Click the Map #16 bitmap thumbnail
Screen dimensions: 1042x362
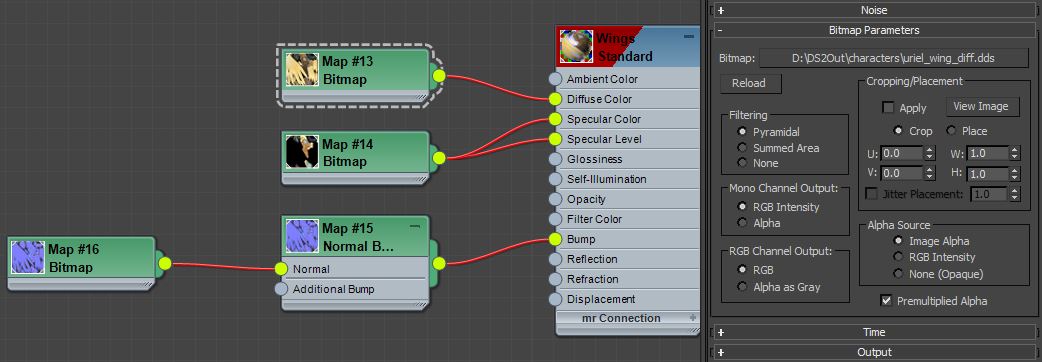click(28, 258)
